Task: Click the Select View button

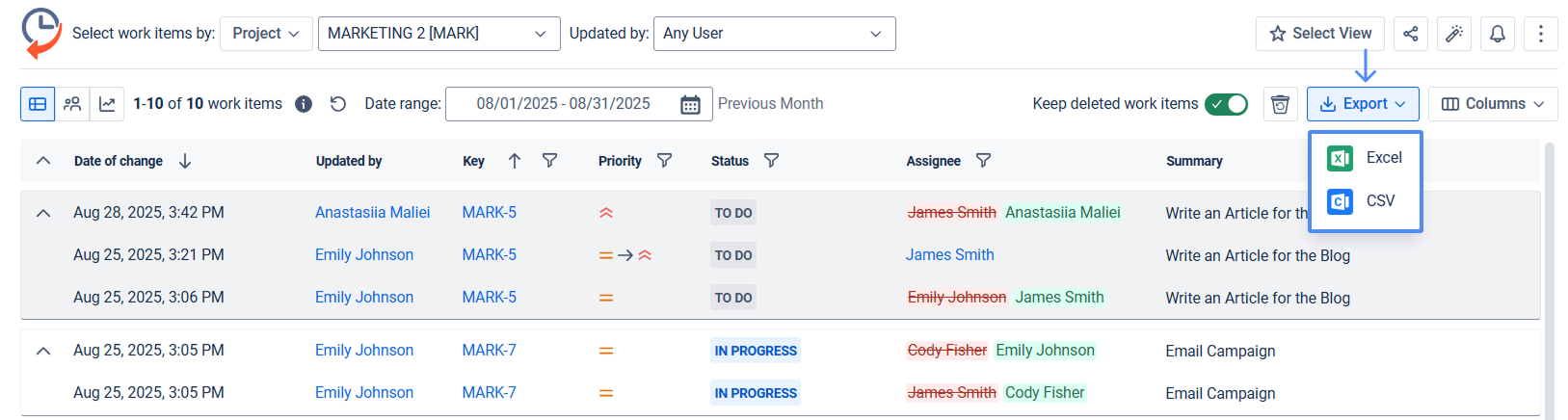Action: coord(1319,34)
